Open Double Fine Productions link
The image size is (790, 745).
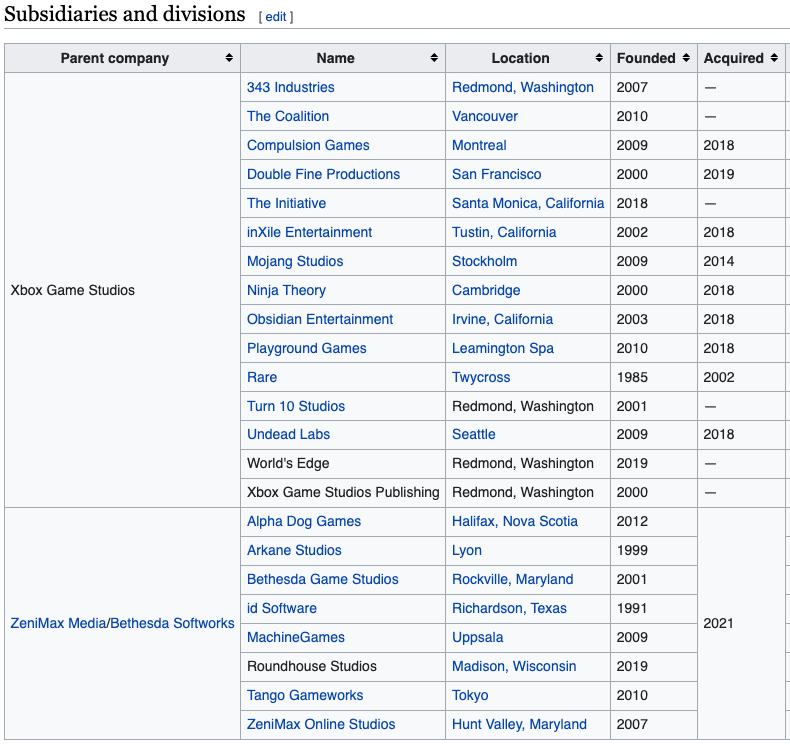pos(323,174)
